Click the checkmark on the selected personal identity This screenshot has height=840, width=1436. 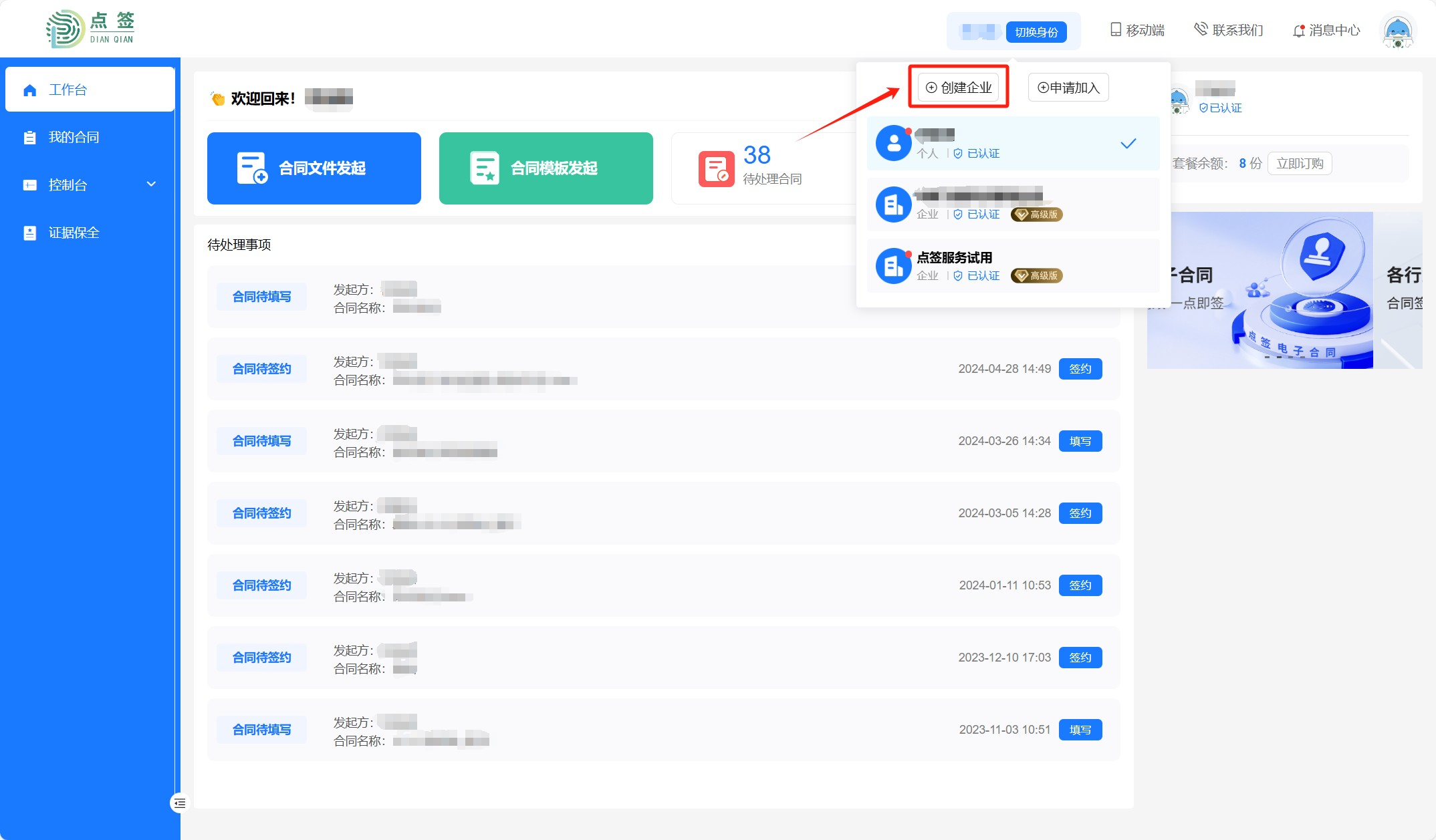pyautogui.click(x=1128, y=144)
